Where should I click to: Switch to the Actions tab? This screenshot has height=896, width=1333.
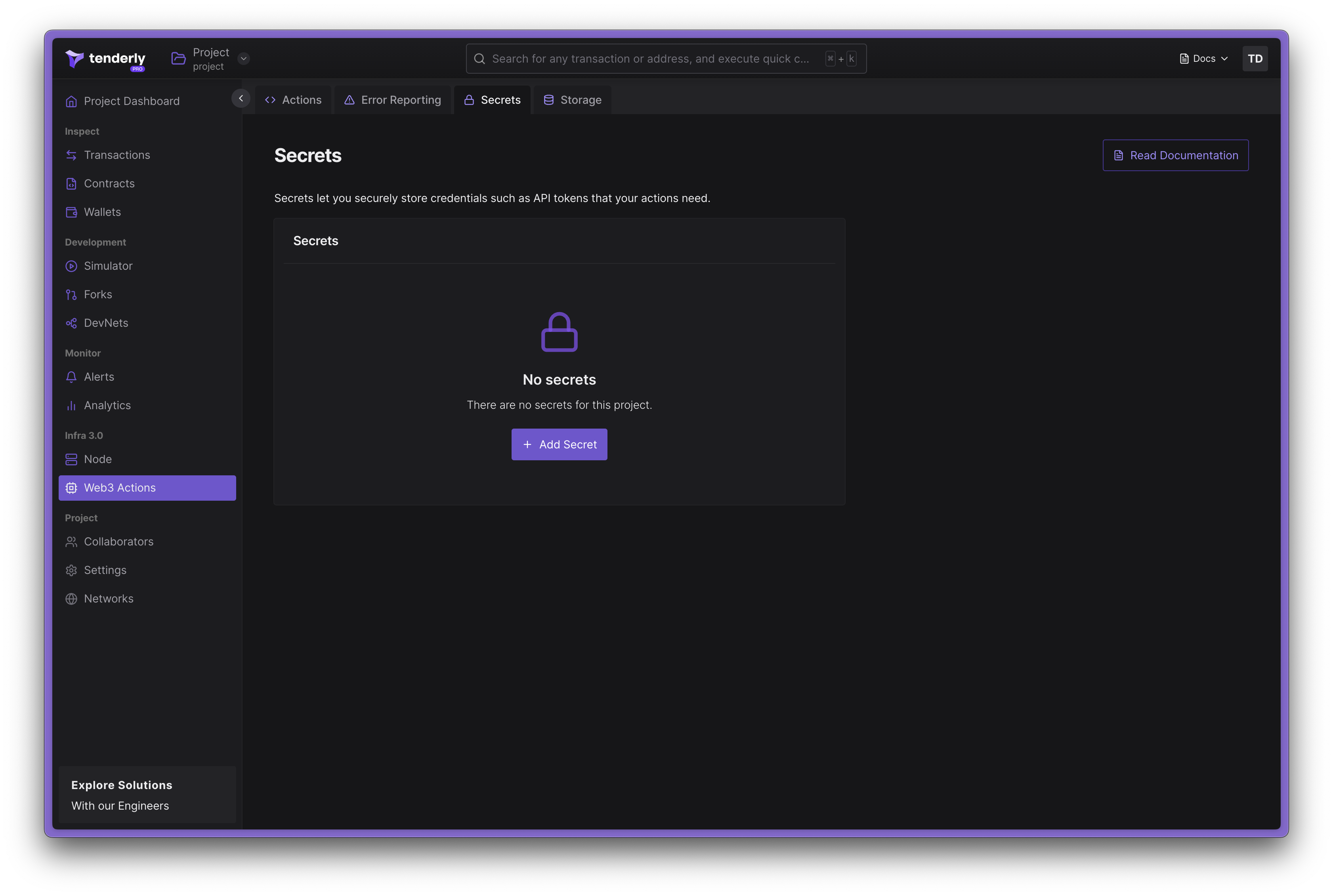(293, 99)
